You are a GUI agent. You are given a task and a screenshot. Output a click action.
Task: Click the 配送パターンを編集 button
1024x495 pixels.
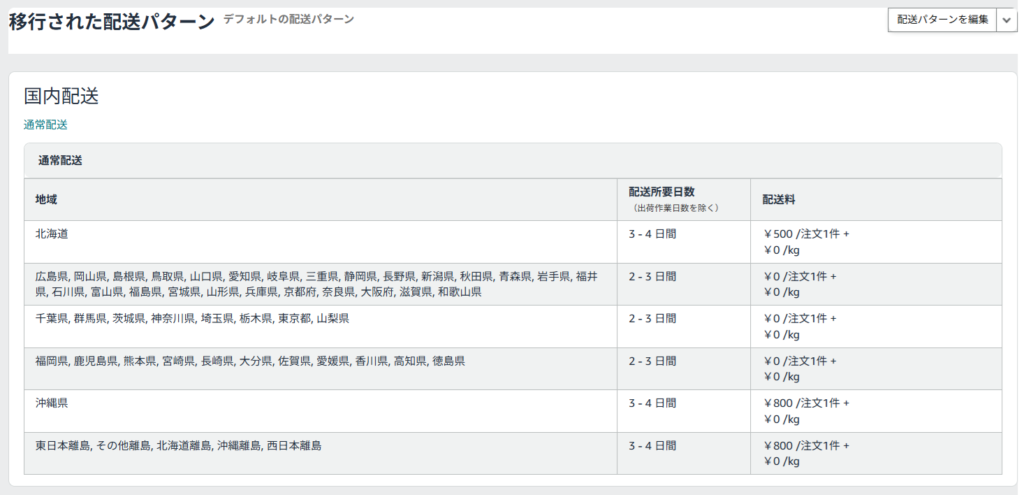tap(942, 20)
